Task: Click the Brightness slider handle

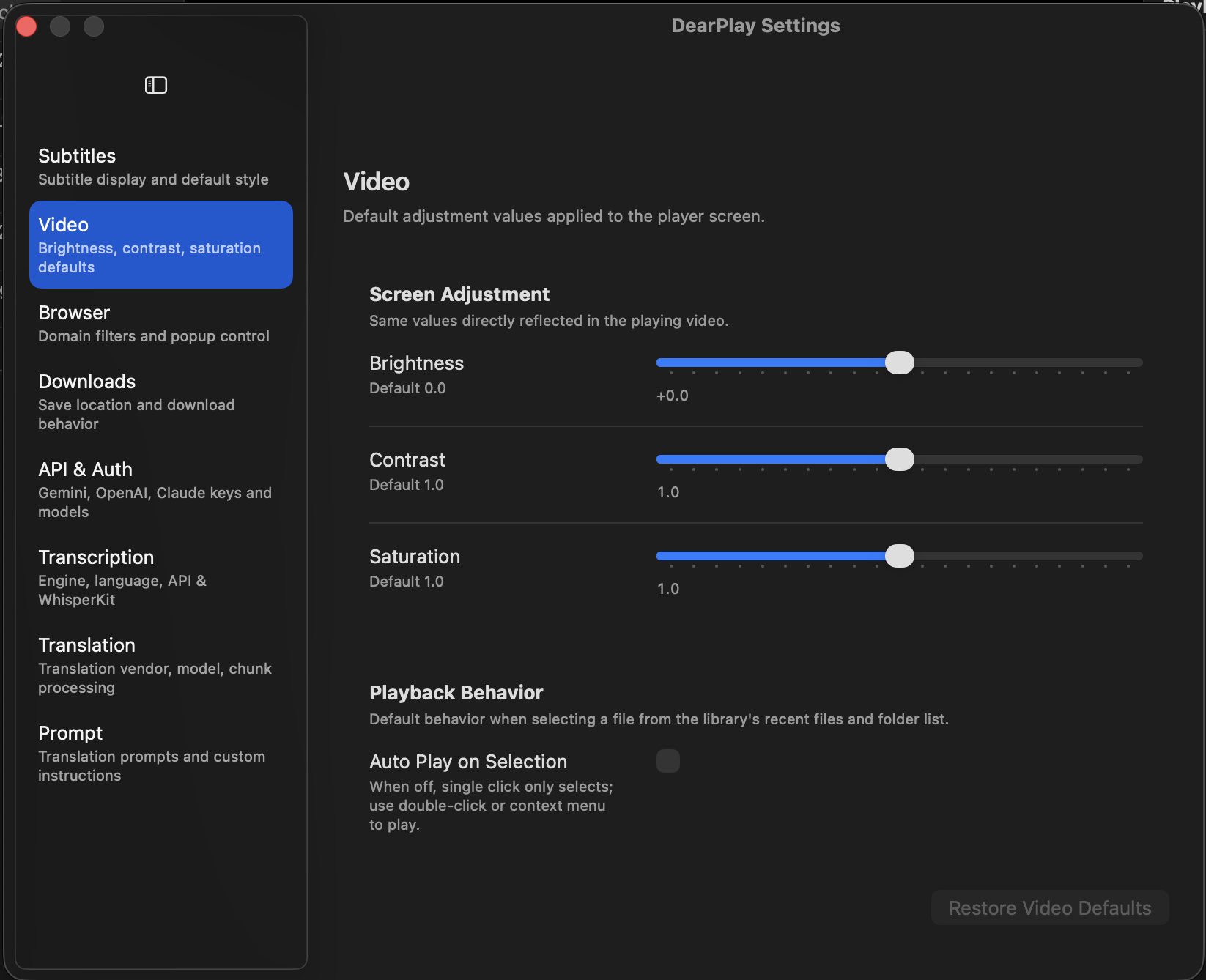Action: 900,363
